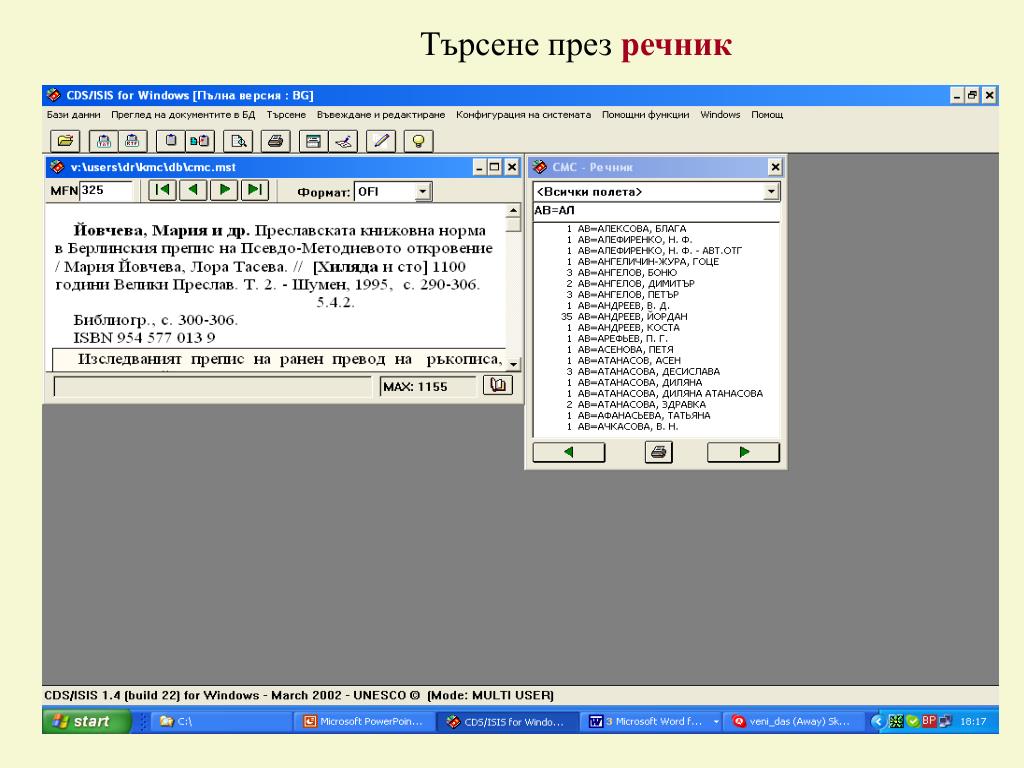Open the Преглед на документите в БД menu
This screenshot has width=1024, height=768.
(x=183, y=115)
